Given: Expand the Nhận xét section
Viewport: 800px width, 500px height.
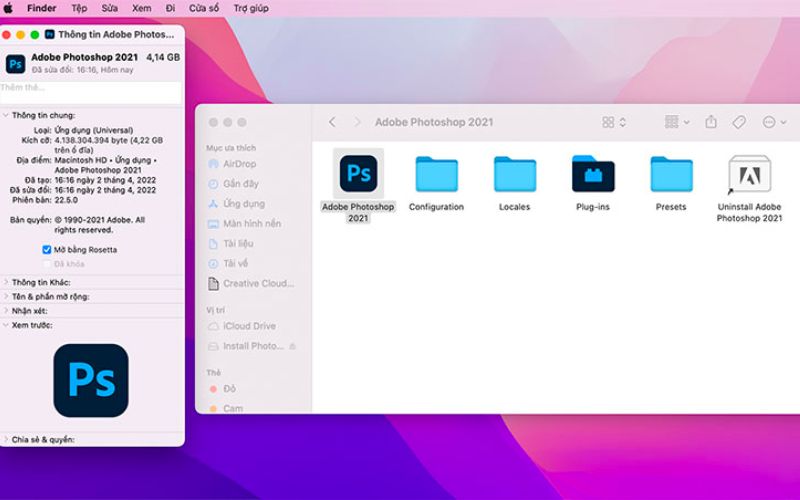Looking at the screenshot, I should point(6,311).
